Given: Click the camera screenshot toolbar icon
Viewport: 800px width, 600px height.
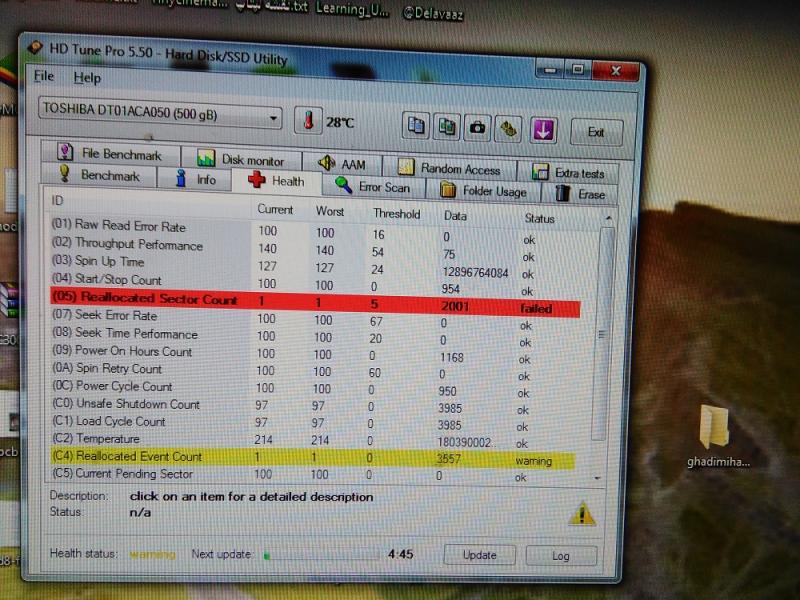Looking at the screenshot, I should pyautogui.click(x=477, y=128).
